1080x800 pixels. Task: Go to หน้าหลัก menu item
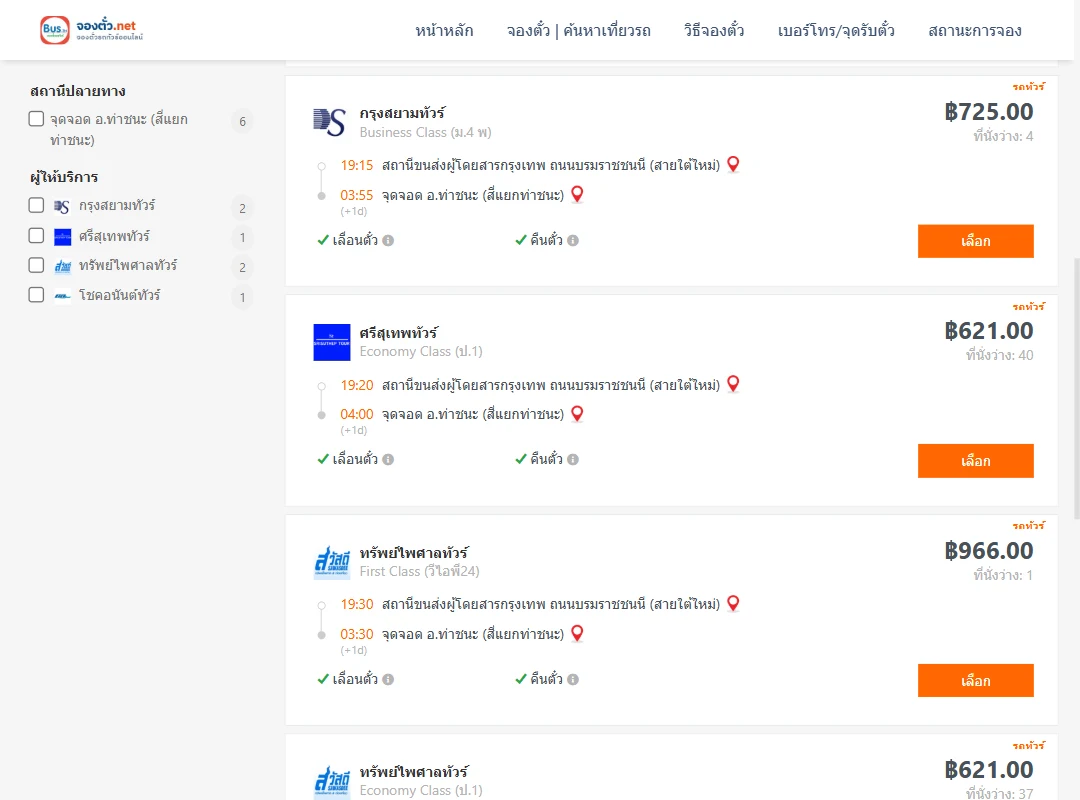point(444,30)
